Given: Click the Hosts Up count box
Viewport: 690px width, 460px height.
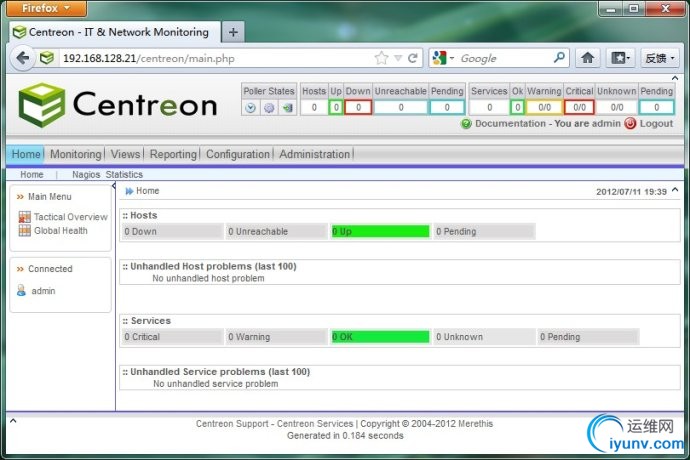Looking at the screenshot, I should pos(336,107).
